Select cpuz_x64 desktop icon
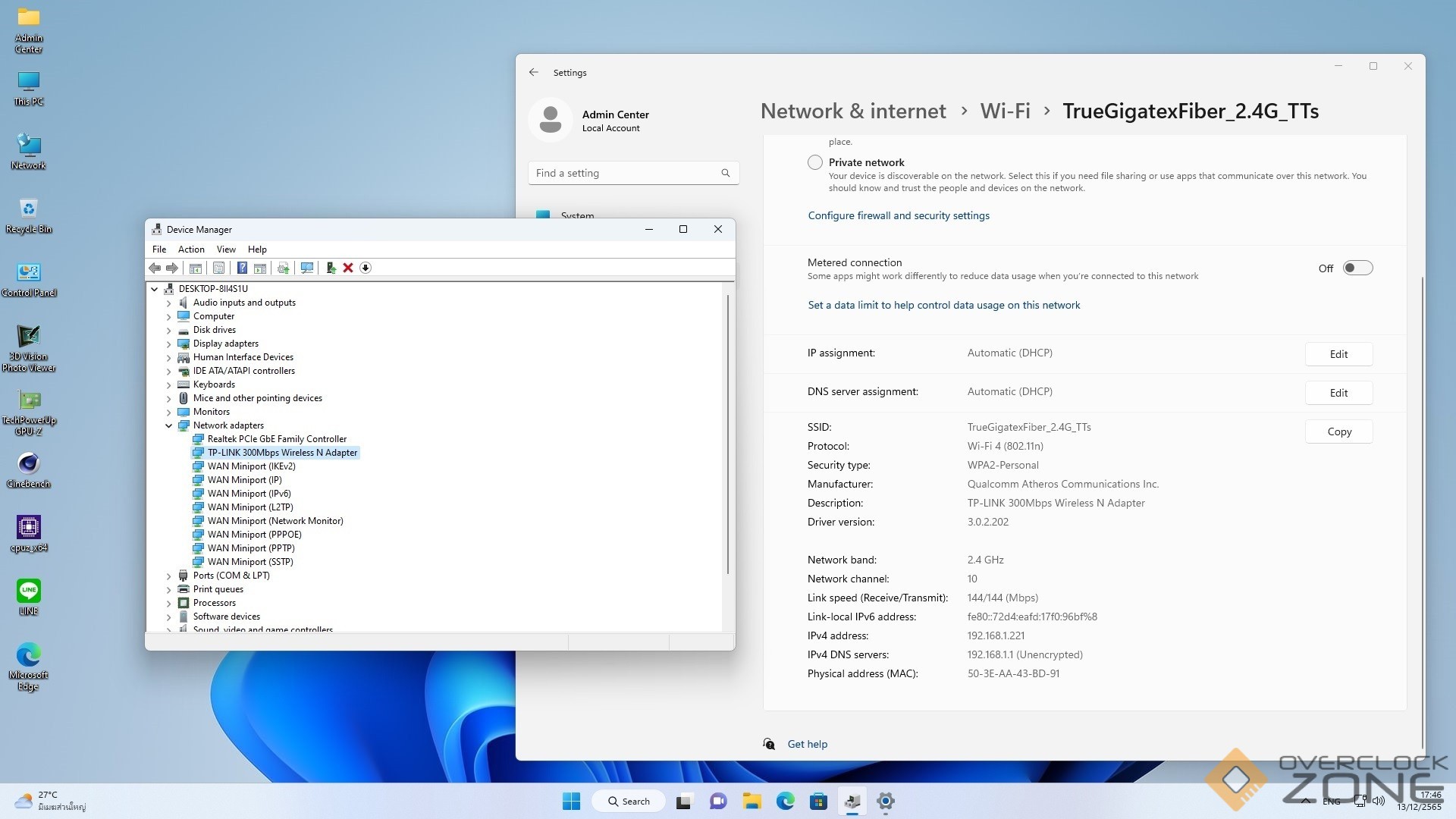Screen dimensions: 1456x819 (x=29, y=534)
